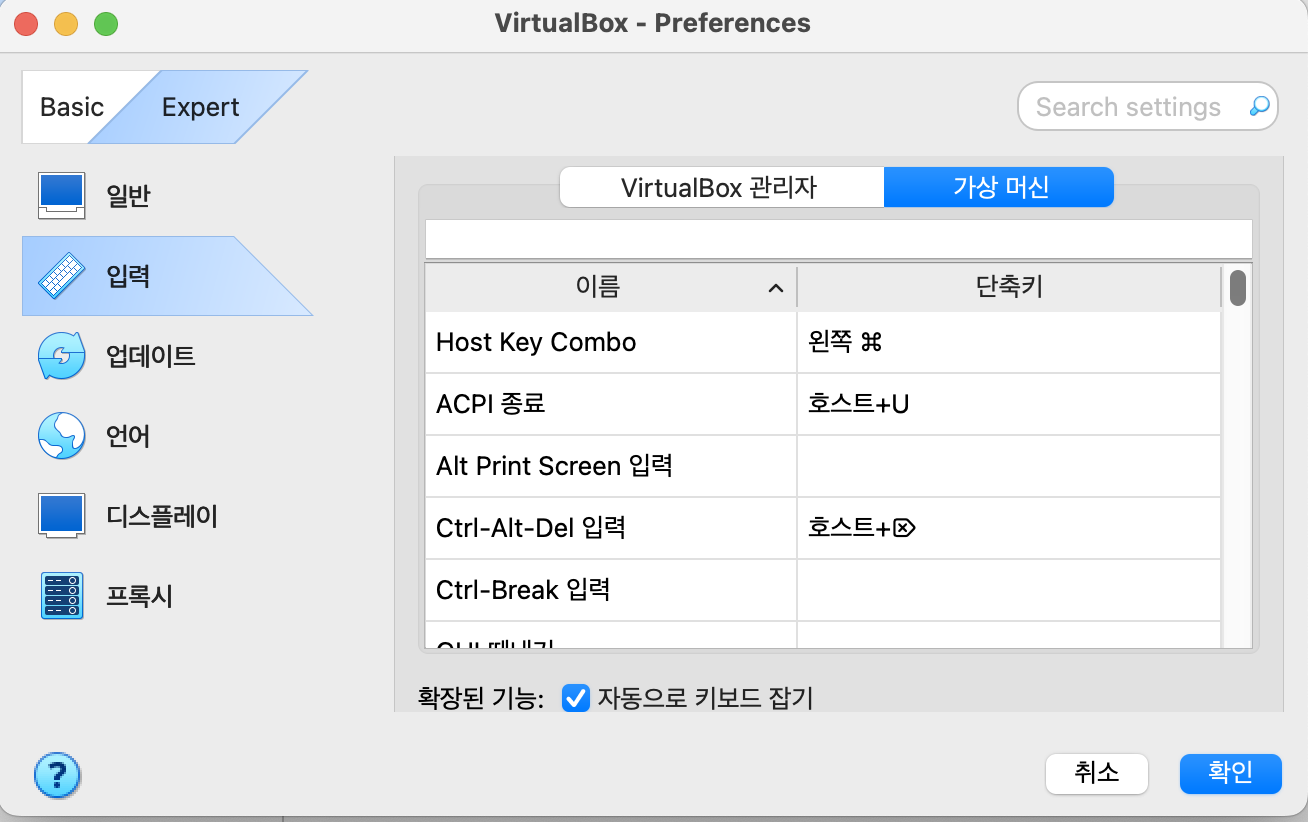Open the 프록시 server icon section
Image resolution: width=1308 pixels, height=822 pixels.
tap(62, 596)
